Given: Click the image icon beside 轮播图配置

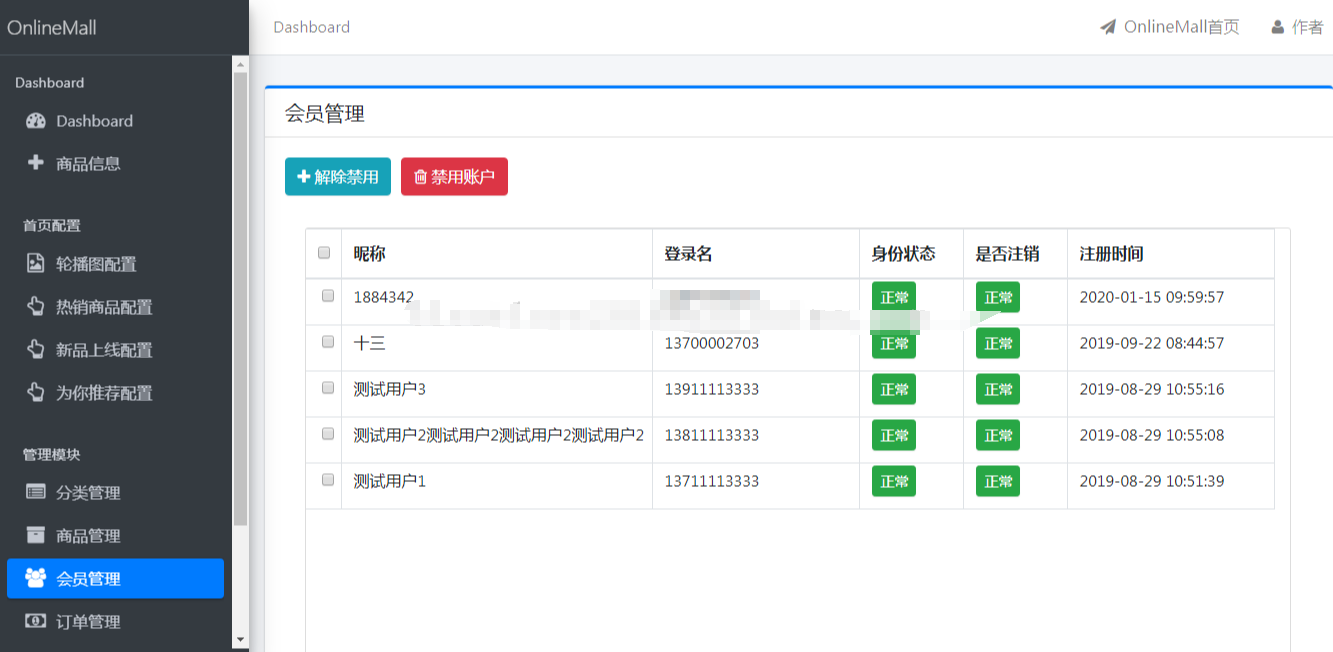Looking at the screenshot, I should tap(36, 264).
